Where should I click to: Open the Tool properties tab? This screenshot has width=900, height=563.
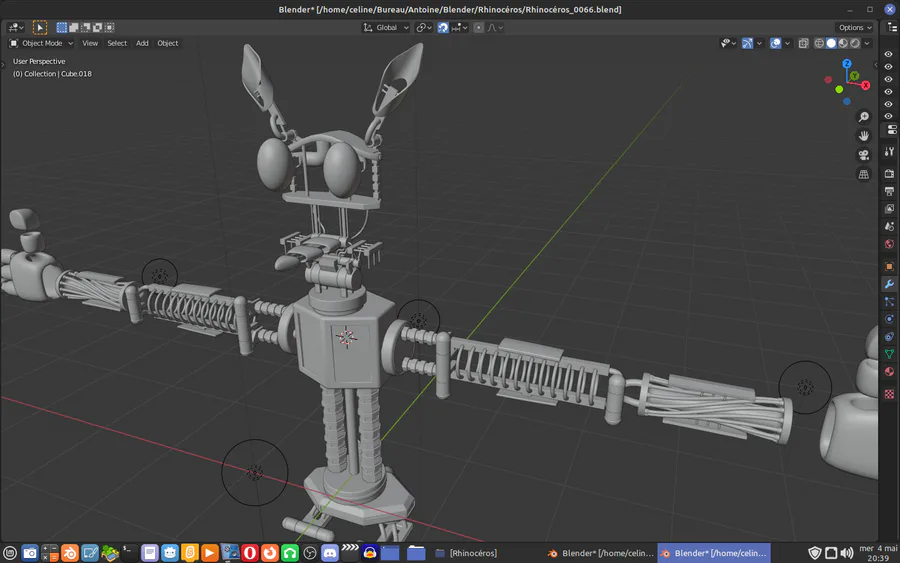point(889,152)
